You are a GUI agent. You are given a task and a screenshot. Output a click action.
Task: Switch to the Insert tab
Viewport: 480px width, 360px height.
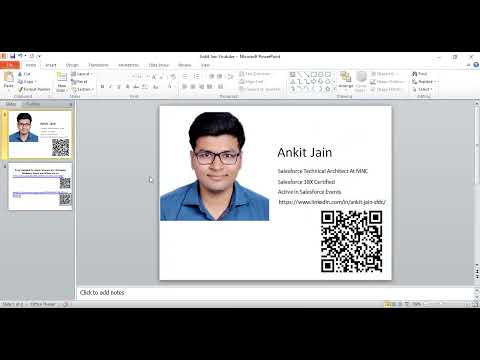pyautogui.click(x=51, y=65)
